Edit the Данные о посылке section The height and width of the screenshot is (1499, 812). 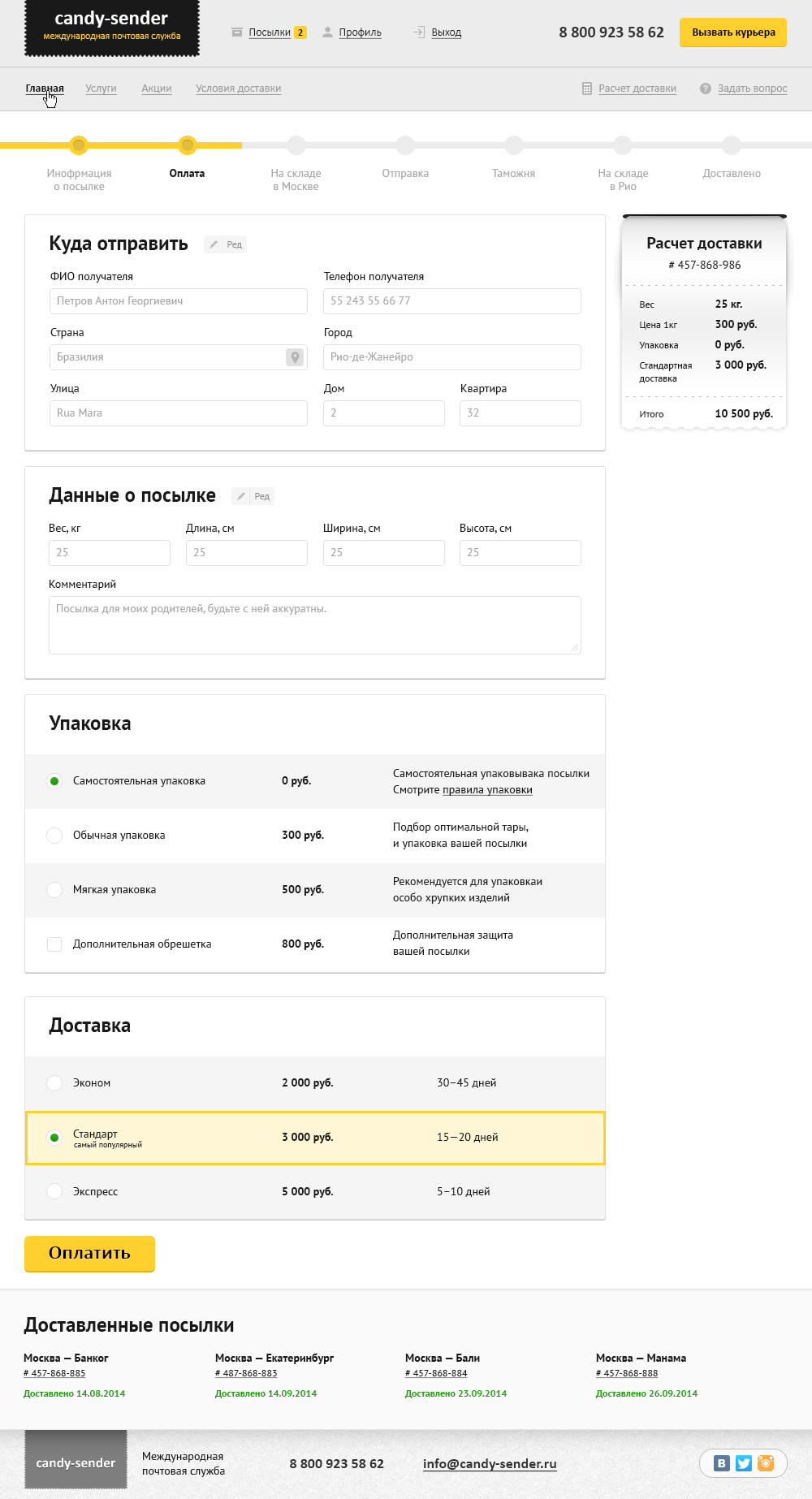click(x=253, y=496)
